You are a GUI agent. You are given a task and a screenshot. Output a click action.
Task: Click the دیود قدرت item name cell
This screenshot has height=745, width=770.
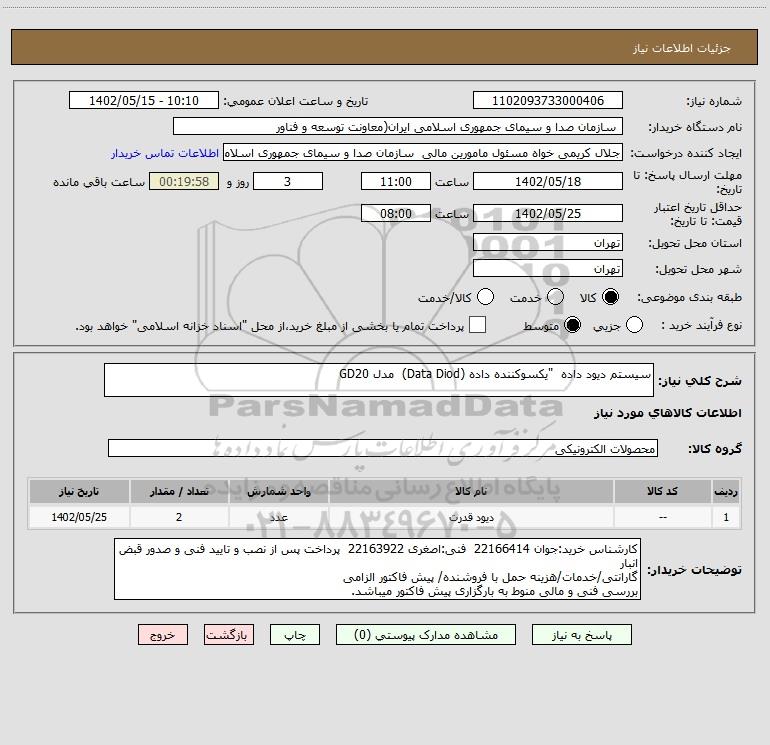tap(471, 517)
